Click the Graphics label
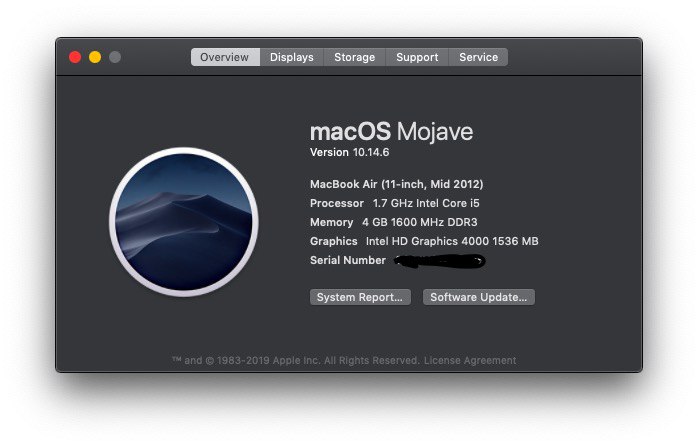698x446 pixels. point(333,241)
